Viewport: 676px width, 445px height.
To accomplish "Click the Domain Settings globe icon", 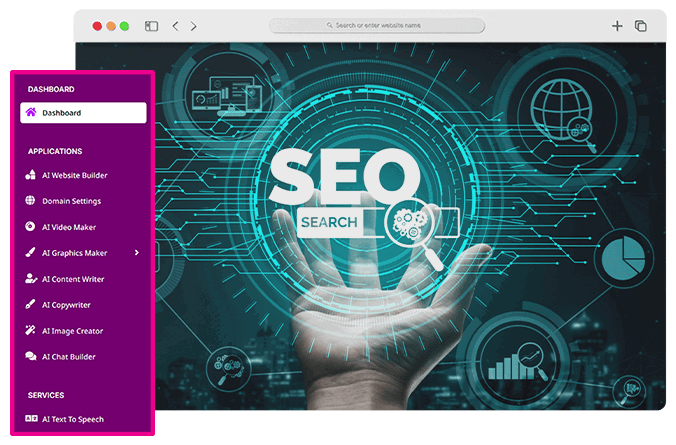I will [30, 201].
